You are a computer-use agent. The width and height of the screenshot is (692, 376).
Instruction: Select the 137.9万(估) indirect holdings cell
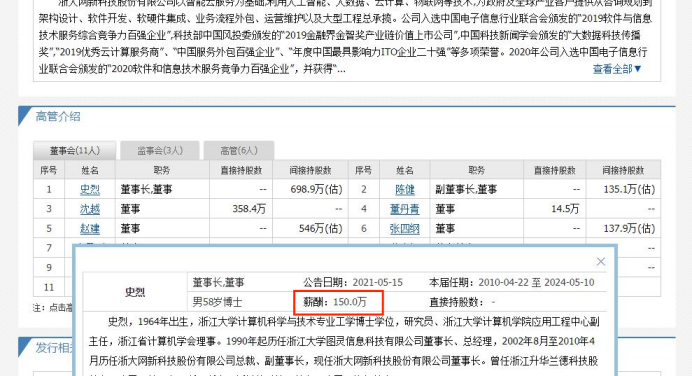click(623, 229)
